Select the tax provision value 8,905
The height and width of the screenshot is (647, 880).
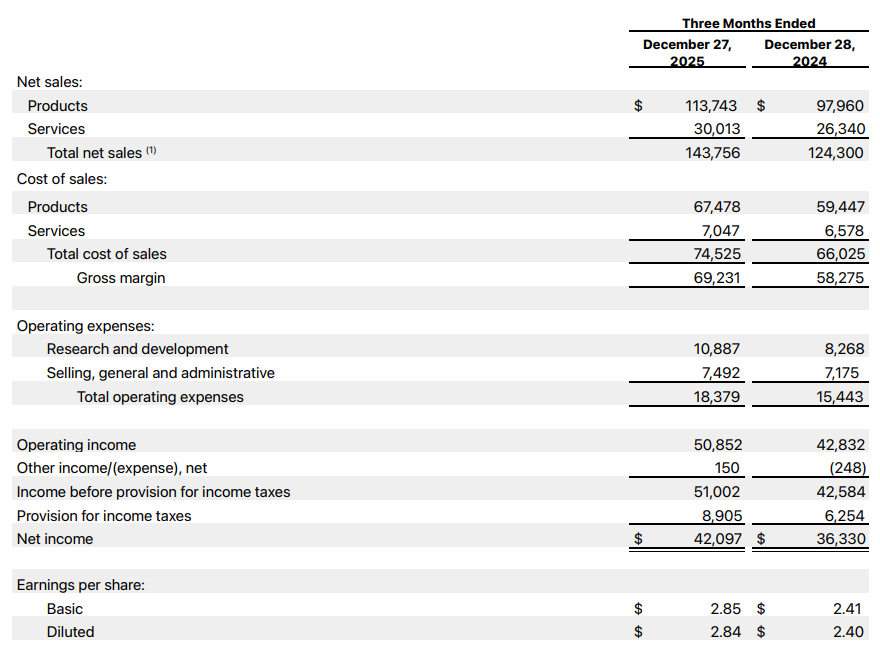click(x=722, y=516)
